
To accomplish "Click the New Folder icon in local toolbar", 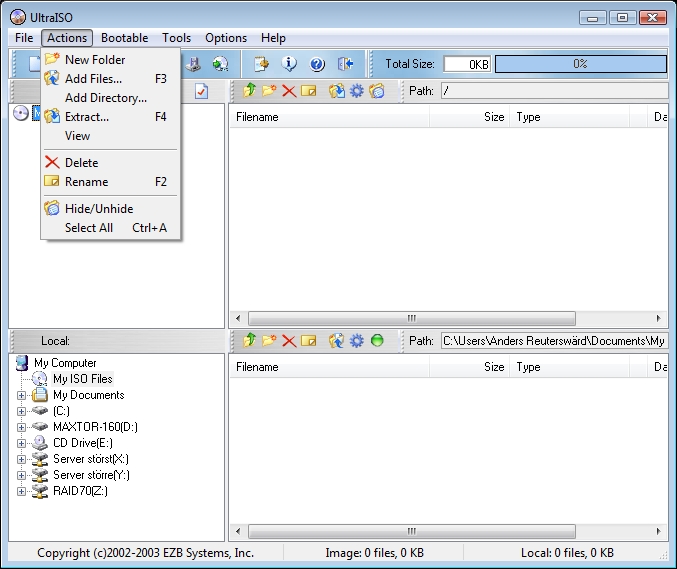I will [269, 341].
